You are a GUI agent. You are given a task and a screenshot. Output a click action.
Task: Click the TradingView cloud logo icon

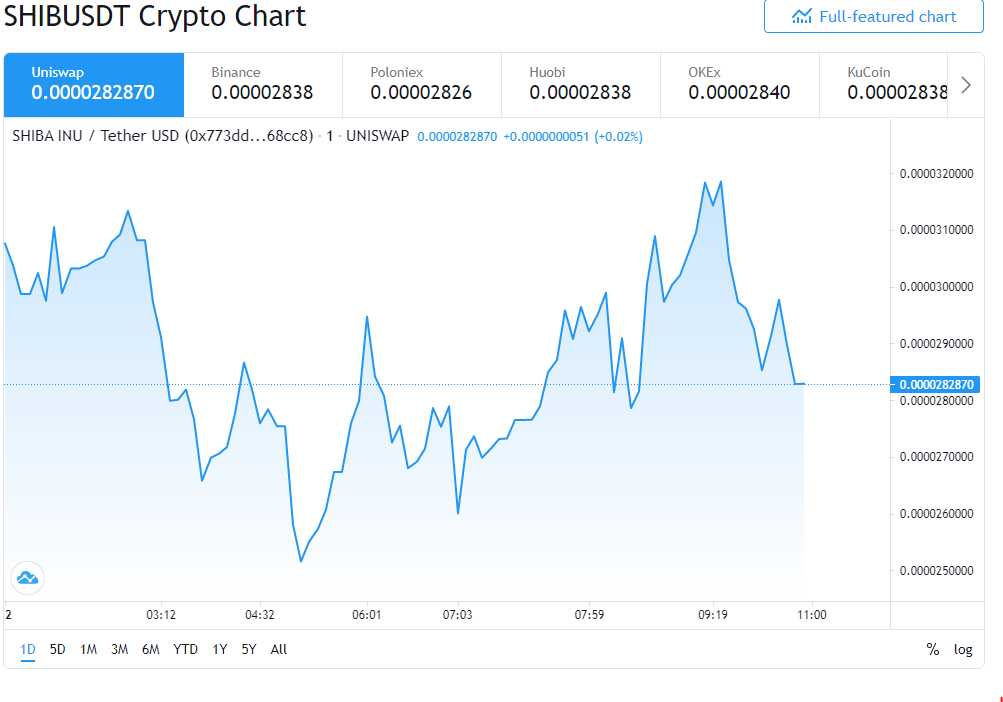tap(28, 578)
